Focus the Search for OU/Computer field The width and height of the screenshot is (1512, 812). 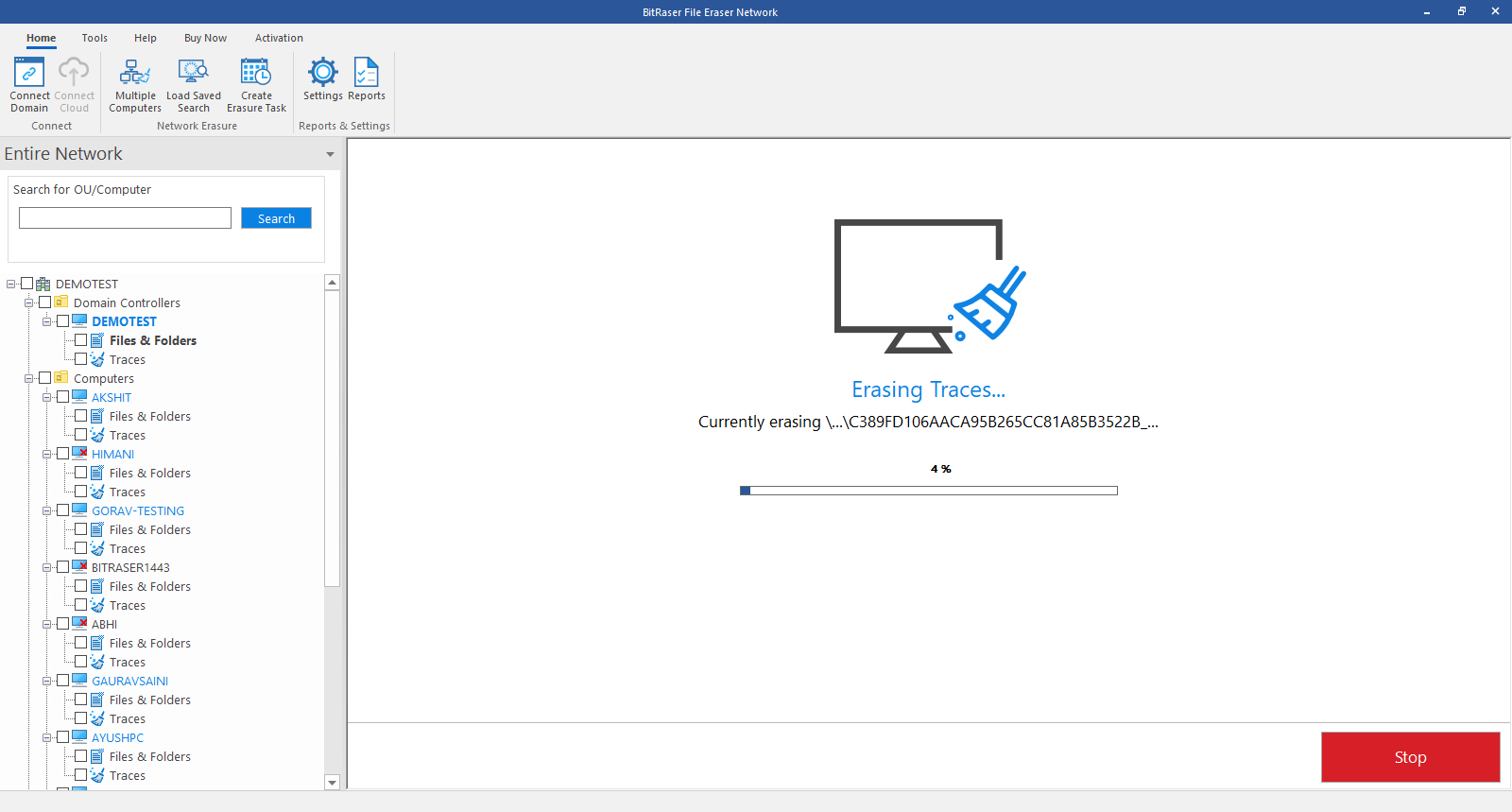point(125,218)
